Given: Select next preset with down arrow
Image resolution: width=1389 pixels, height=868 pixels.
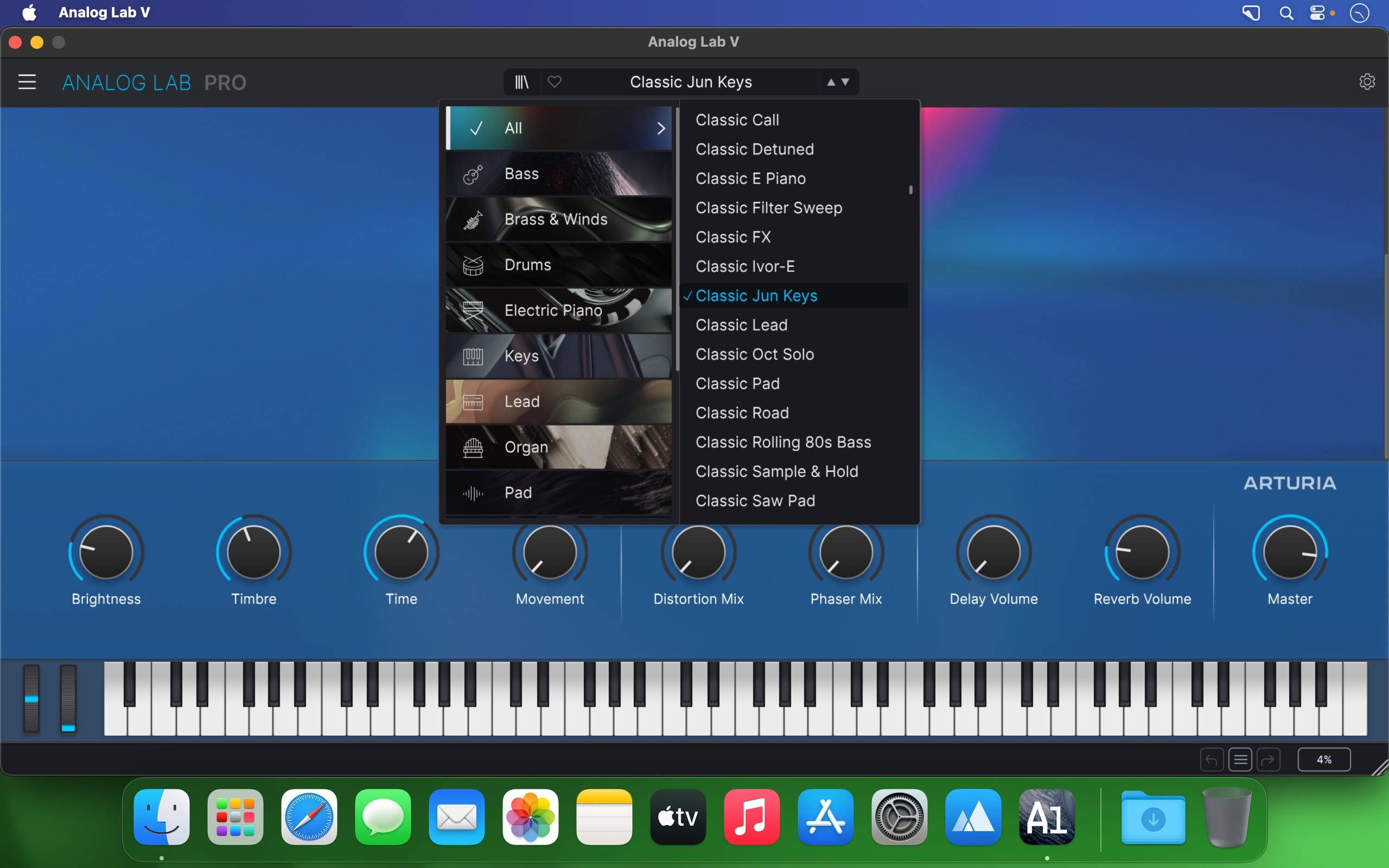Looking at the screenshot, I should pyautogui.click(x=845, y=82).
